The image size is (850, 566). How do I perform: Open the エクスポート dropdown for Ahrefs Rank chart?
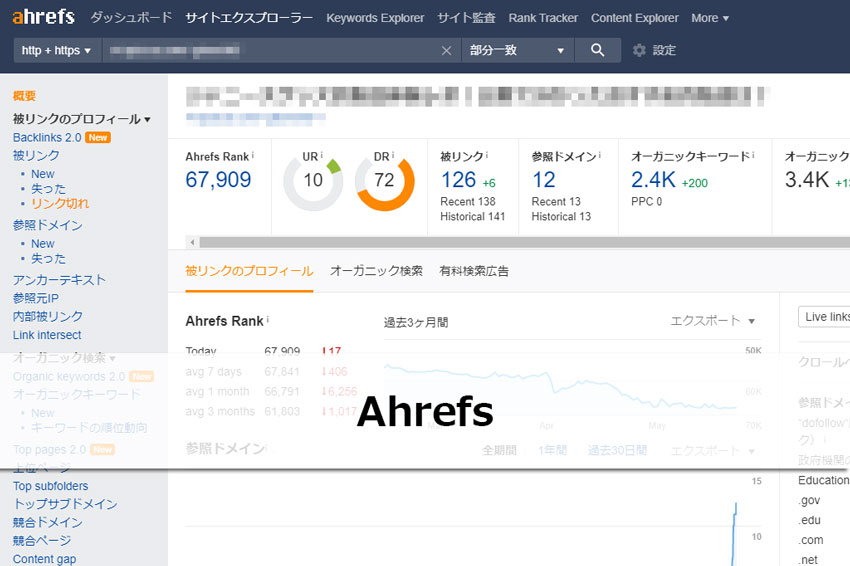pyautogui.click(x=712, y=321)
